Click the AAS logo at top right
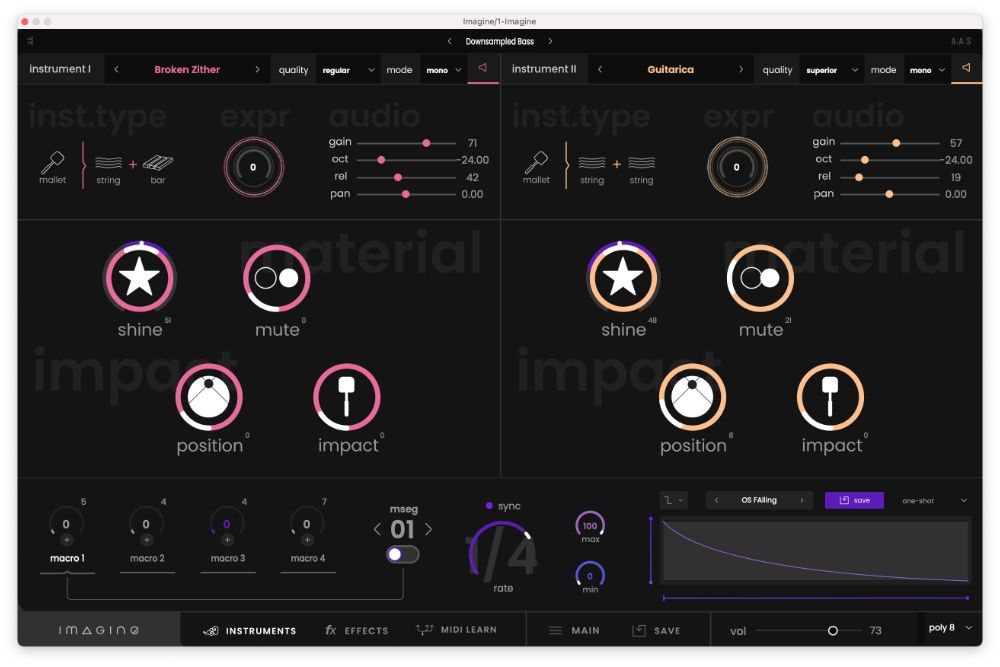The height and width of the screenshot is (667, 1000). pyautogui.click(x=961, y=41)
